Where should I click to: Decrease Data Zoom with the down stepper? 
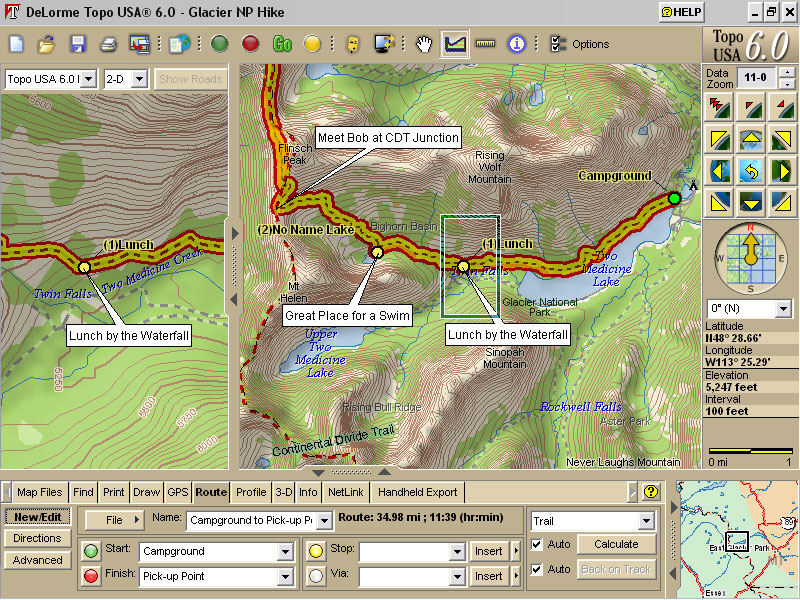(x=787, y=84)
